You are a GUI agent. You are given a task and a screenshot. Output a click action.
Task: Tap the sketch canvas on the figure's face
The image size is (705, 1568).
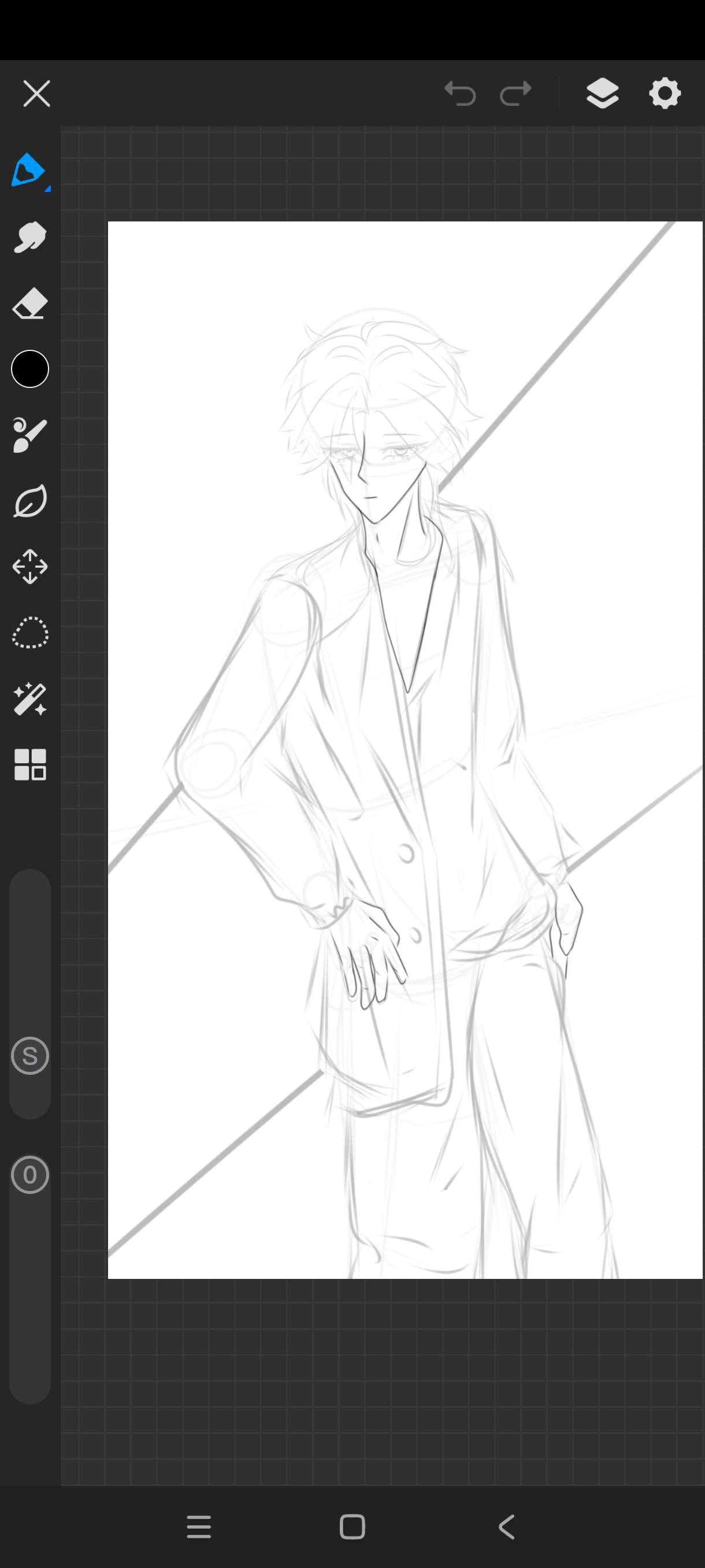pos(377,469)
